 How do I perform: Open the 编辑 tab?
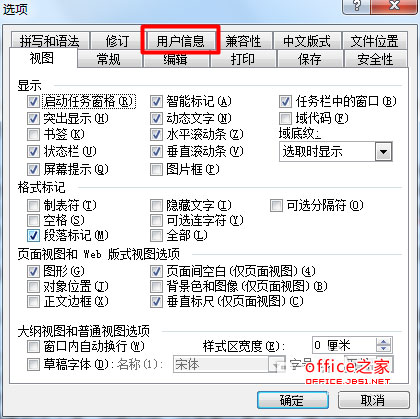pyautogui.click(x=176, y=59)
